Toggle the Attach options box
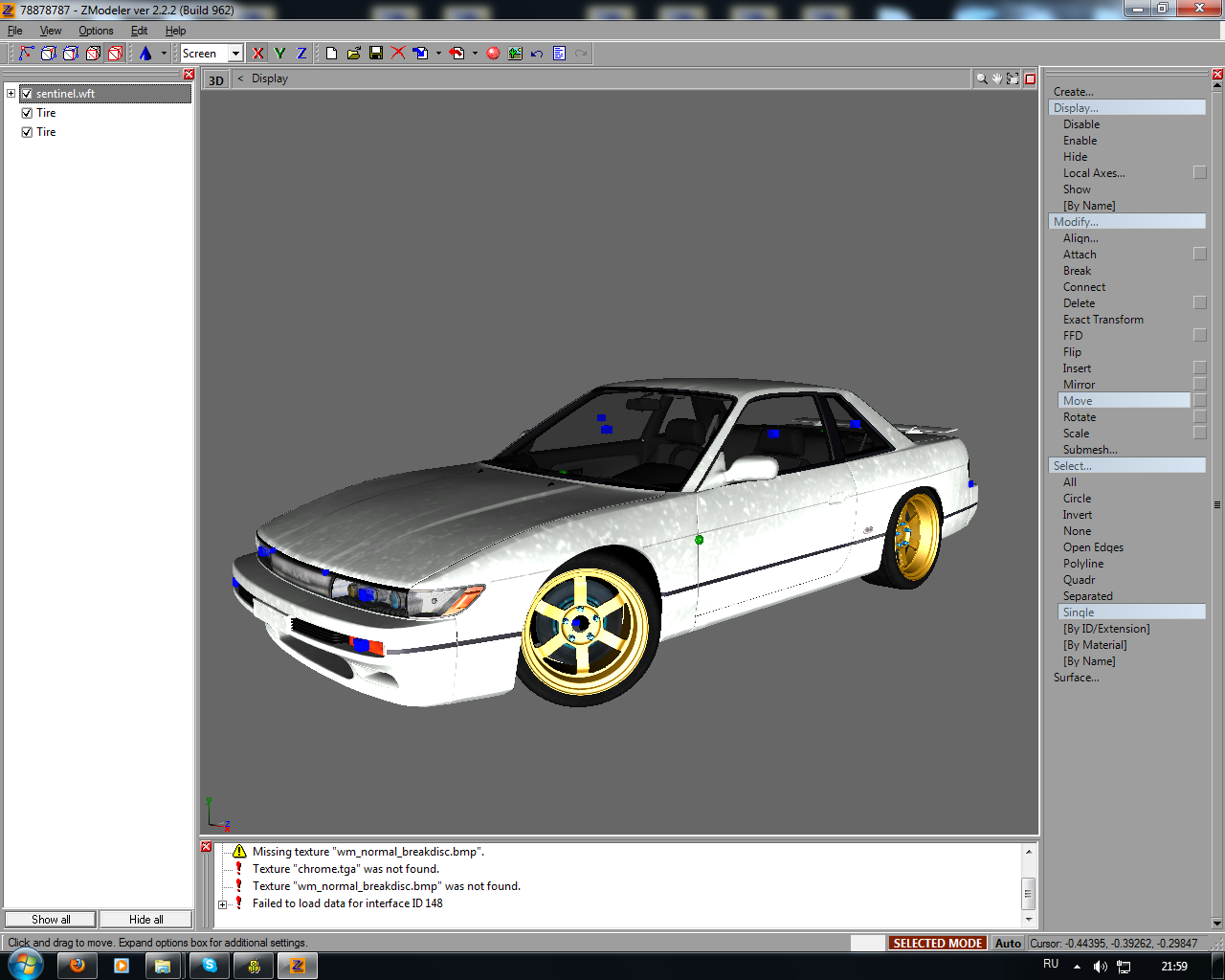This screenshot has width=1225, height=980. 1199,254
